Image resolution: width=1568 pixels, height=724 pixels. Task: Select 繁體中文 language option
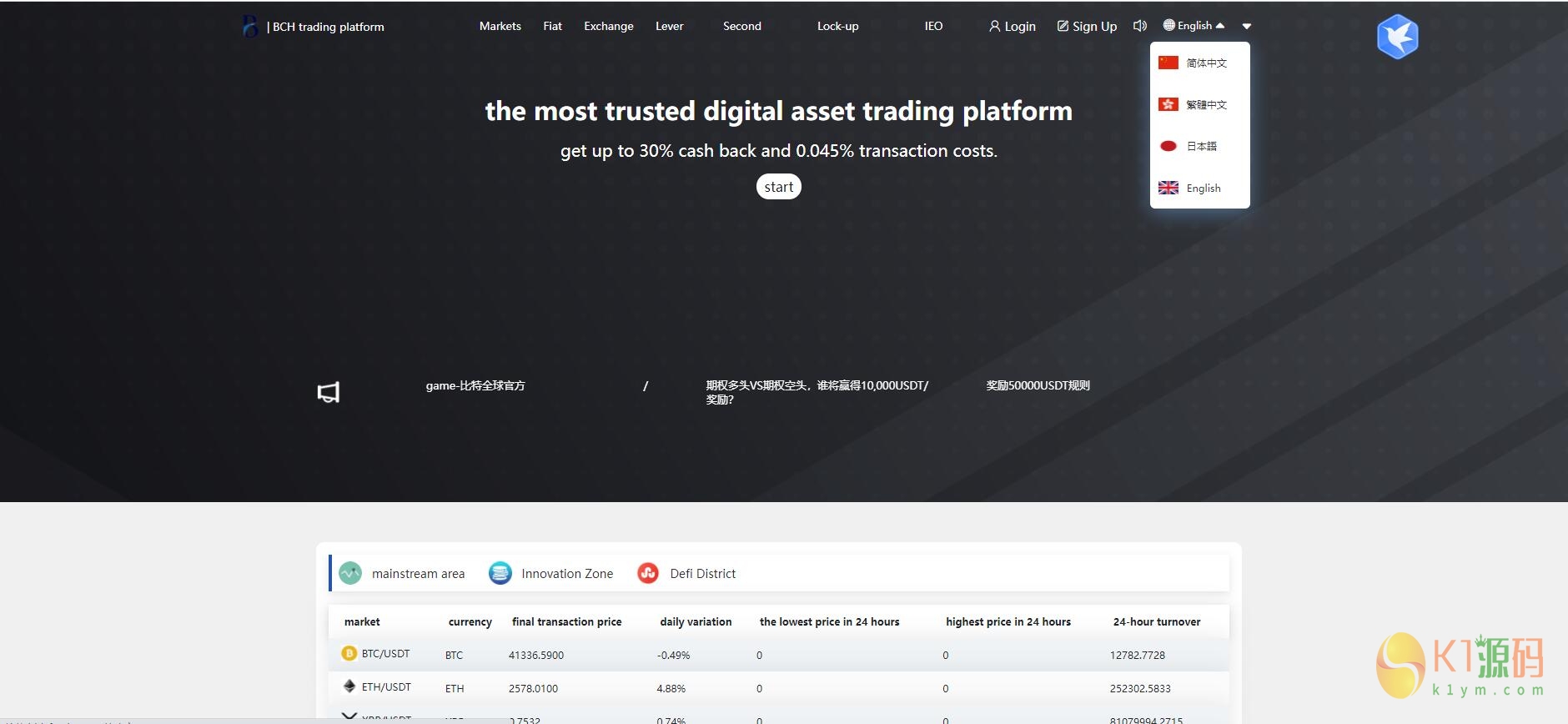coord(1200,104)
